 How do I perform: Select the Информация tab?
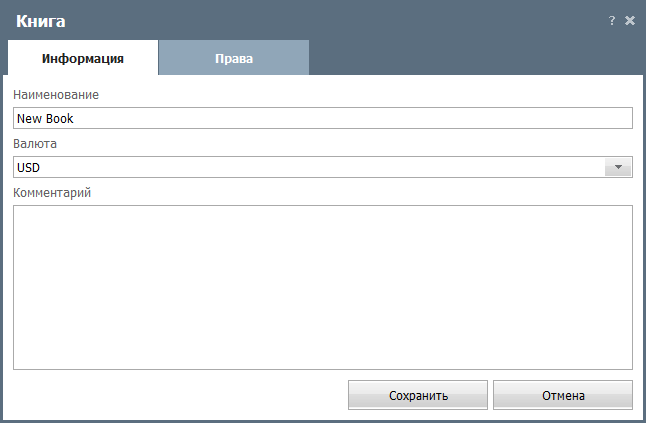83,58
